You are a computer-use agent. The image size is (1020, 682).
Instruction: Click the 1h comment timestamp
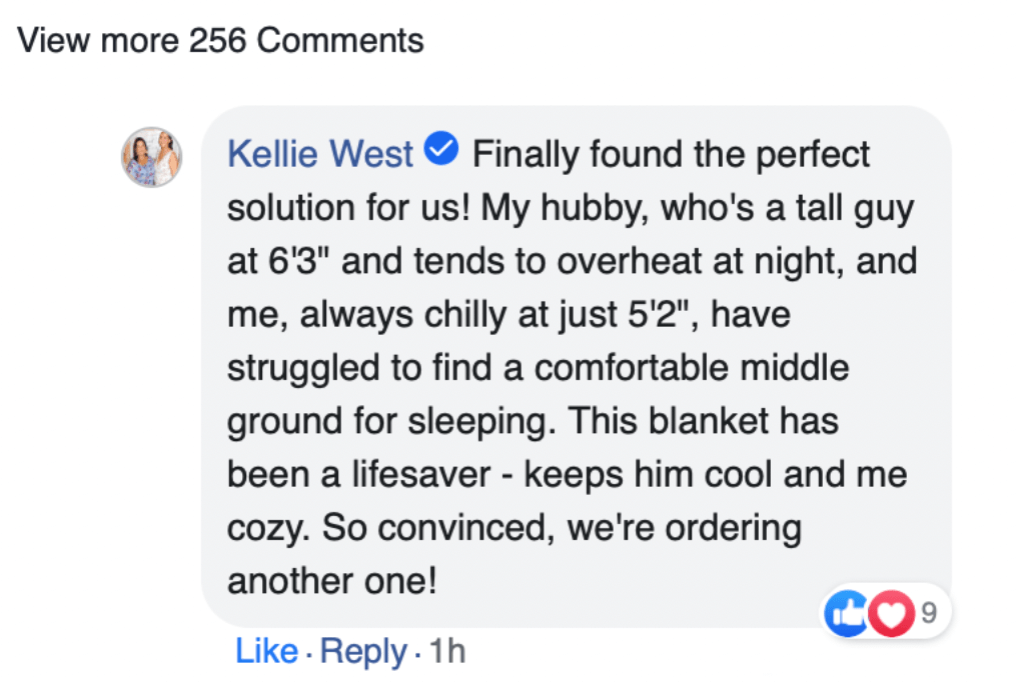[447, 652]
